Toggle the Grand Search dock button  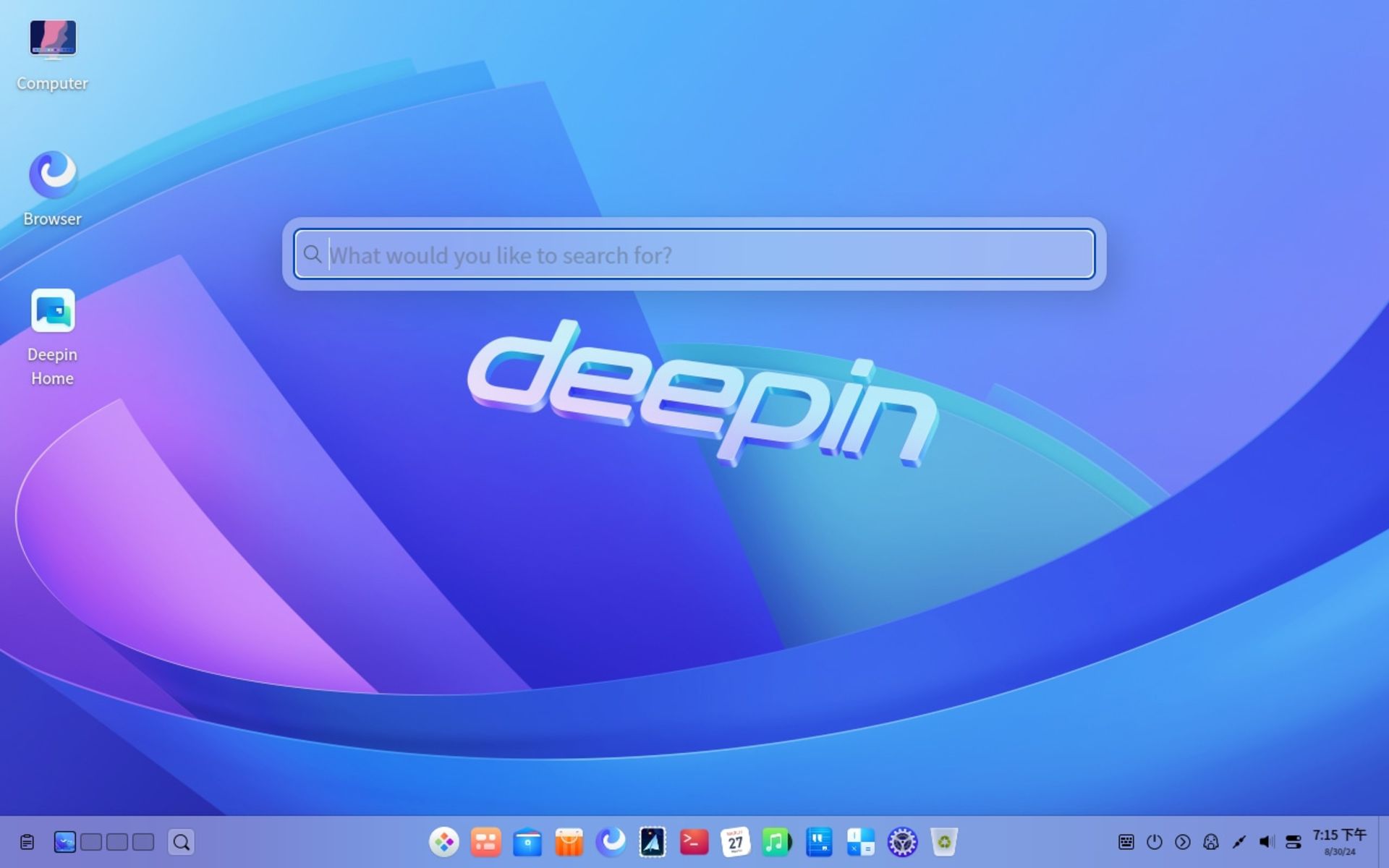[x=182, y=842]
